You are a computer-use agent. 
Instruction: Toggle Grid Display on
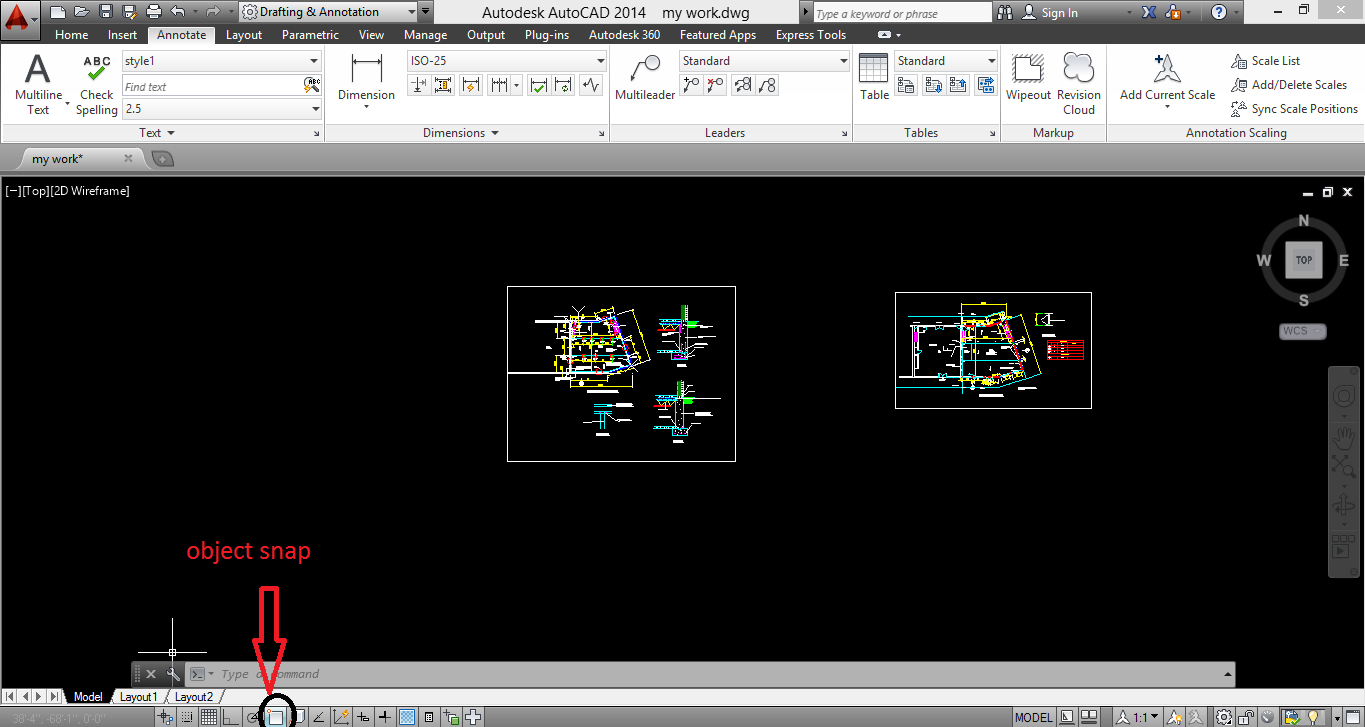coord(211,716)
